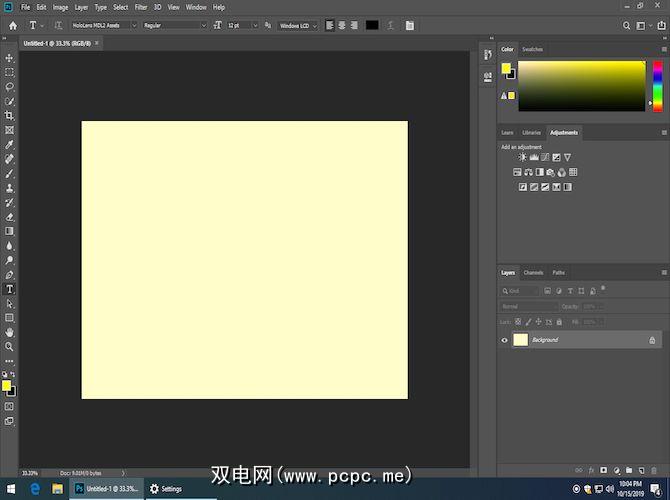Toggle left align text option
The image size is (670, 500).
pyautogui.click(x=329, y=25)
